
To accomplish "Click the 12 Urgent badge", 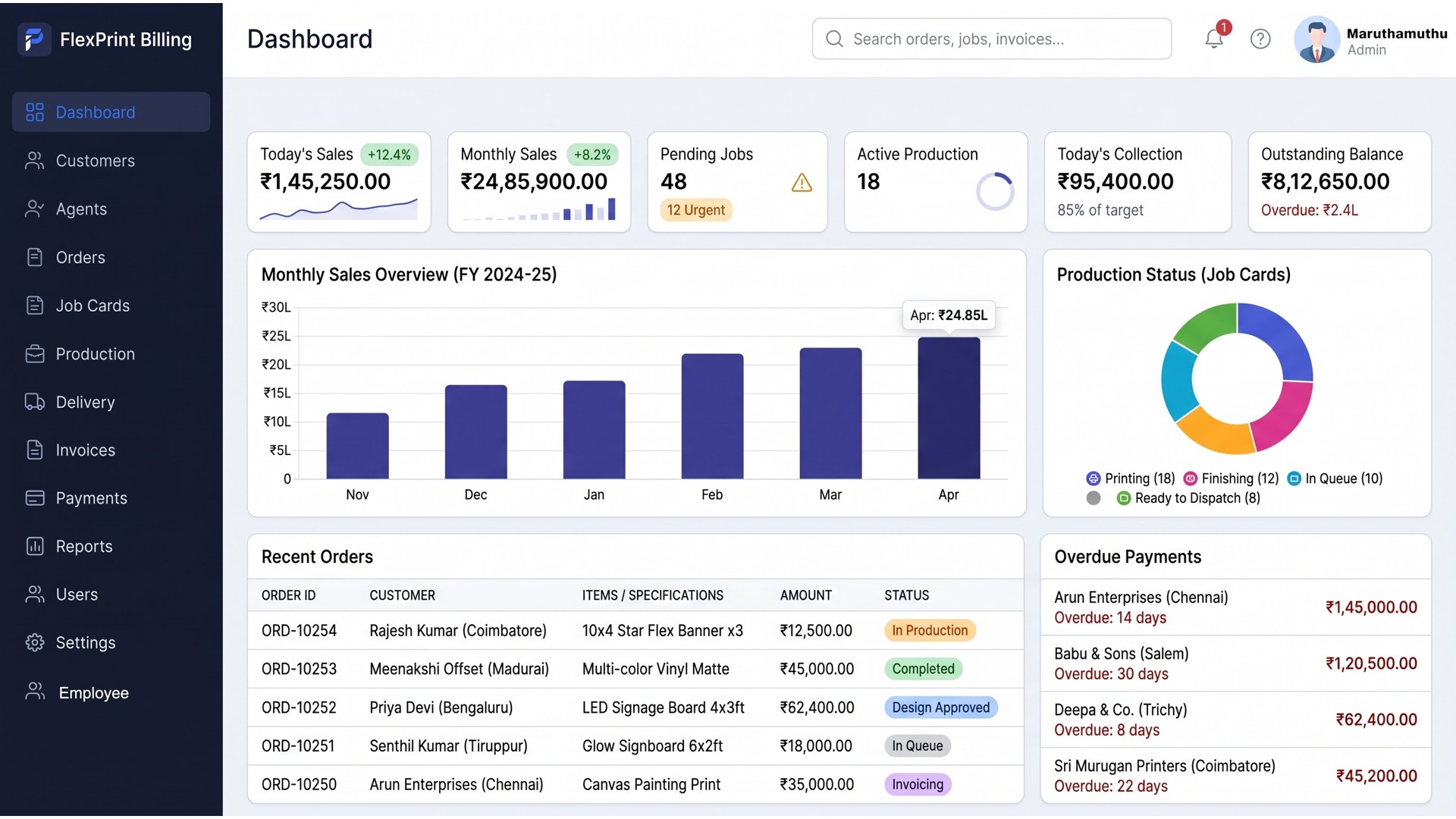I will pyautogui.click(x=696, y=210).
